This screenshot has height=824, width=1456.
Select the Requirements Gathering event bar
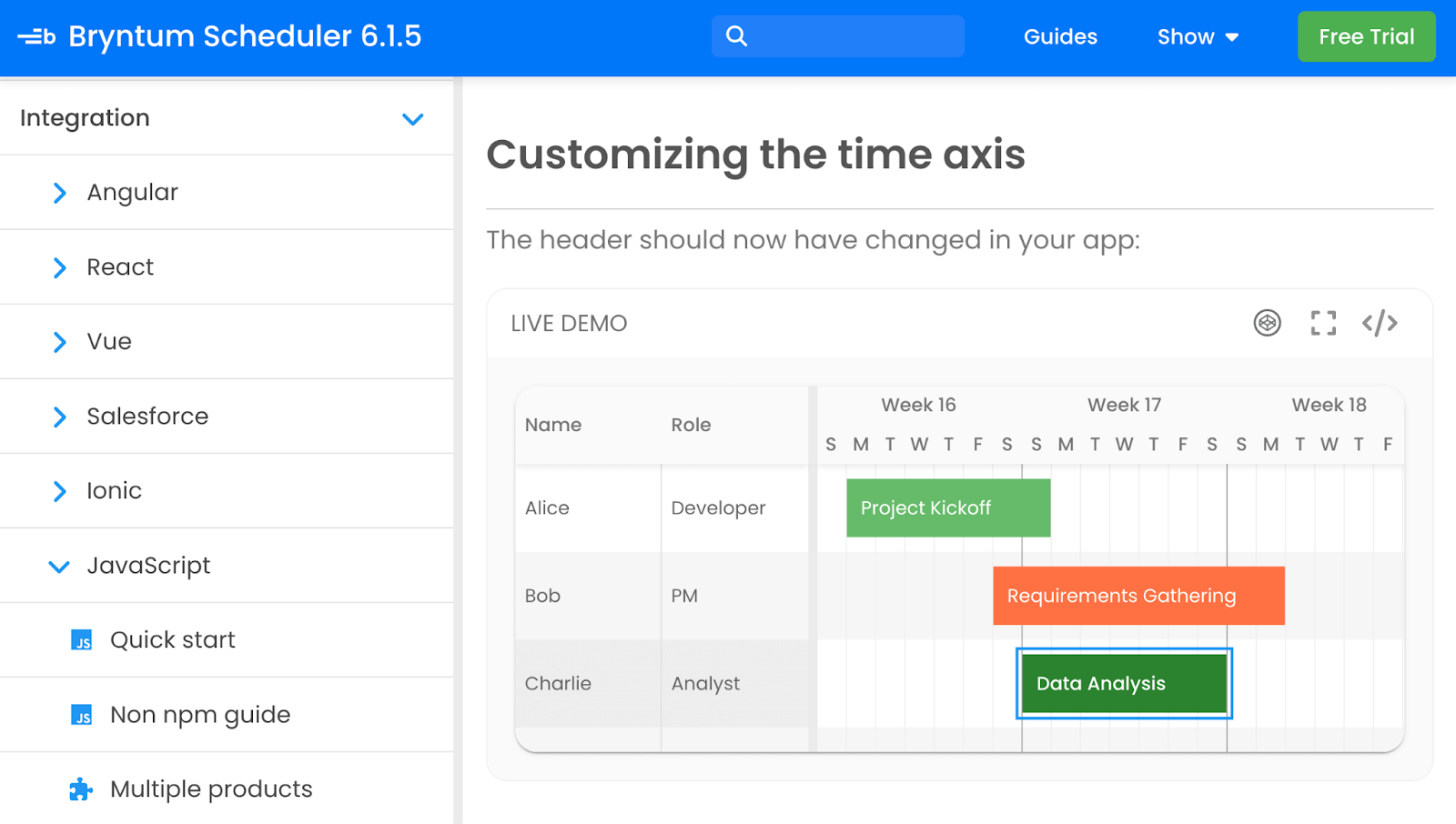(1138, 596)
